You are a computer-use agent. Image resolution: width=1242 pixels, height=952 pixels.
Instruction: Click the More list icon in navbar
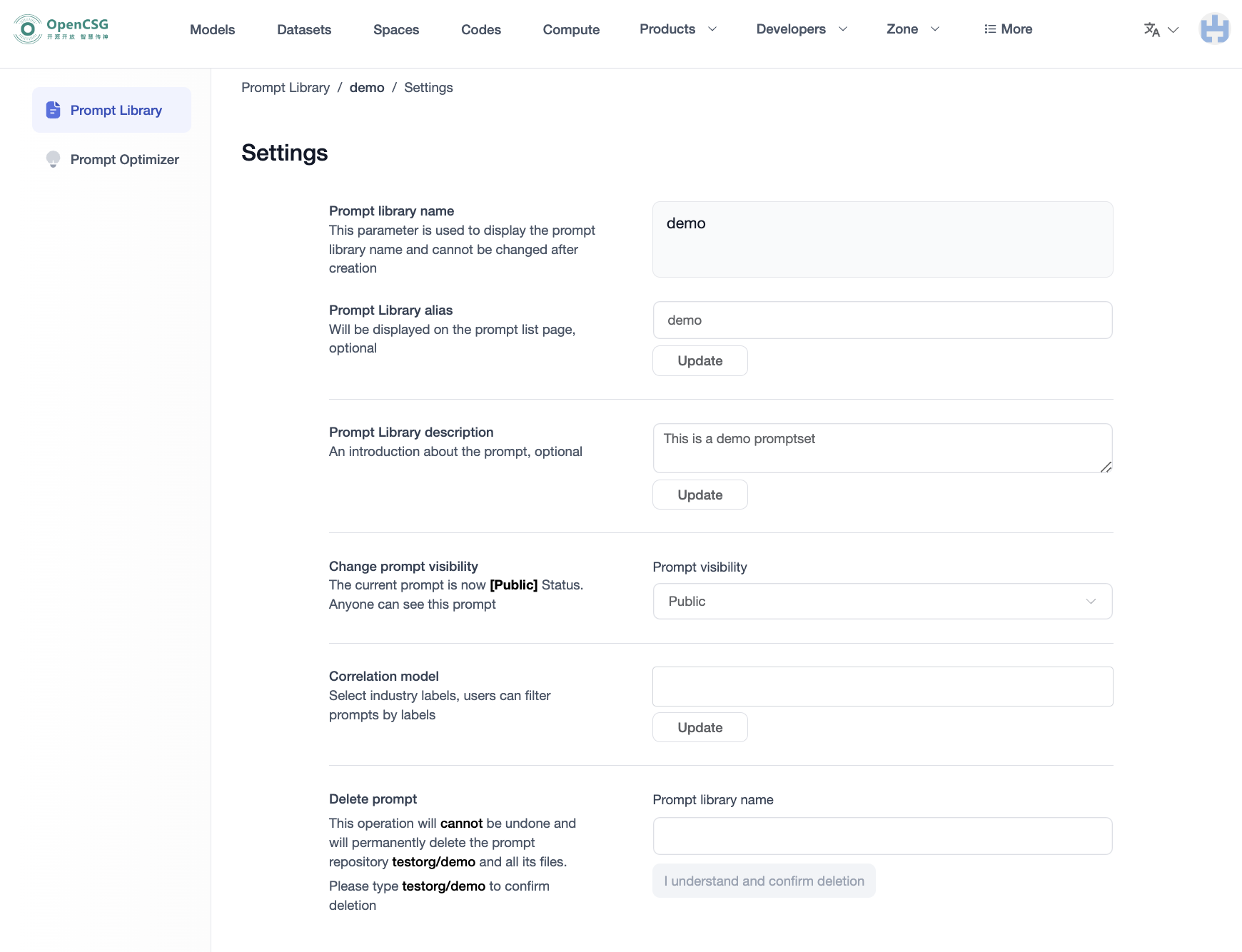click(x=989, y=29)
